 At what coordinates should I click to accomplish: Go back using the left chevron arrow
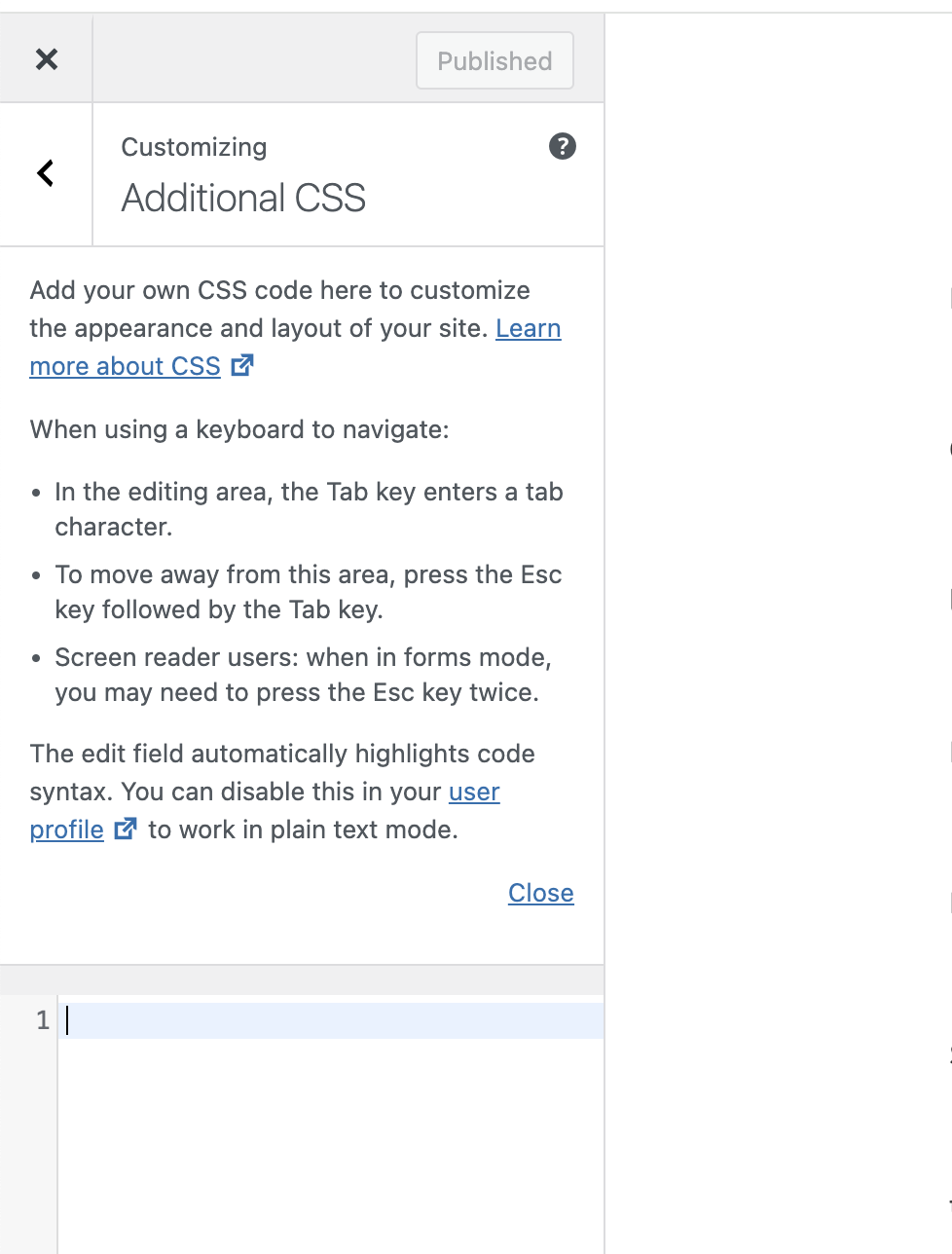[x=46, y=174]
